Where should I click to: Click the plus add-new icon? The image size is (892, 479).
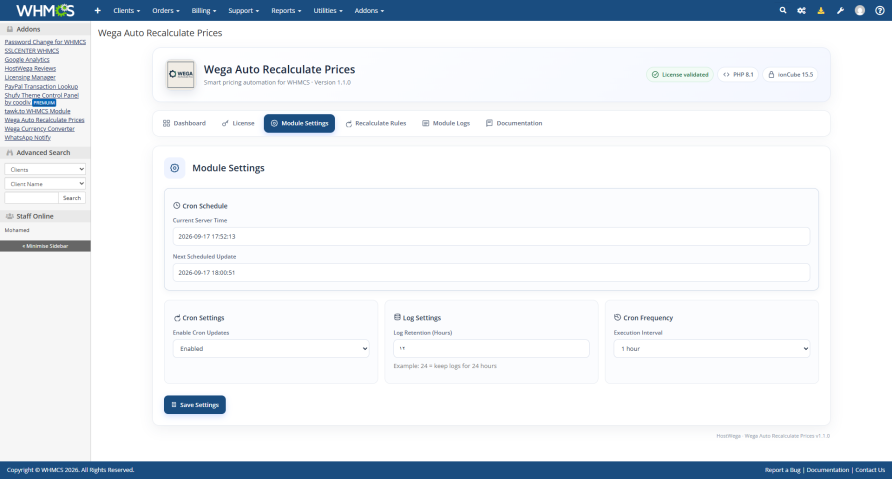pos(97,10)
